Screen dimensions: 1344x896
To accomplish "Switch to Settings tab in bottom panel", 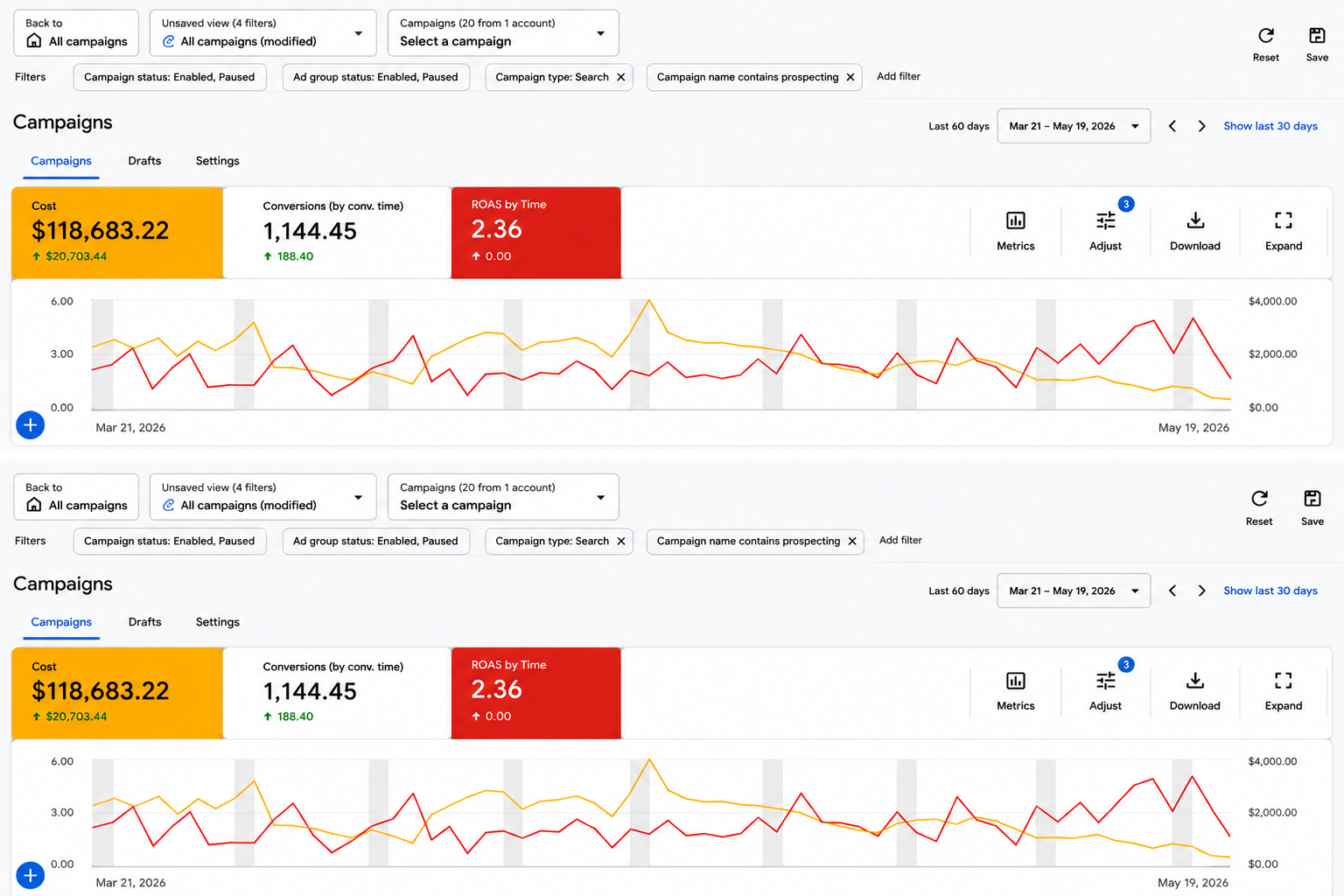I will [x=218, y=622].
